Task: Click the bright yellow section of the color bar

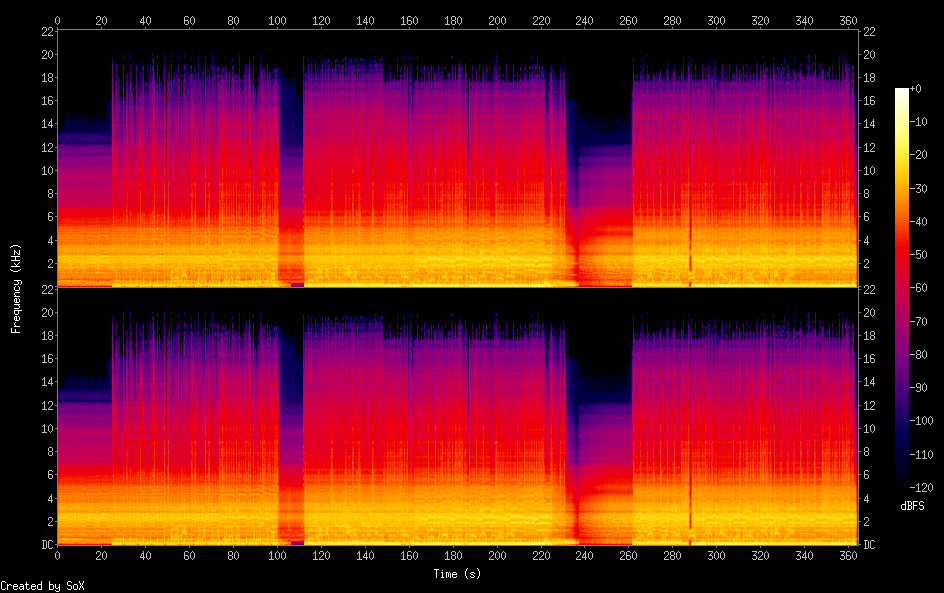Action: [903, 150]
